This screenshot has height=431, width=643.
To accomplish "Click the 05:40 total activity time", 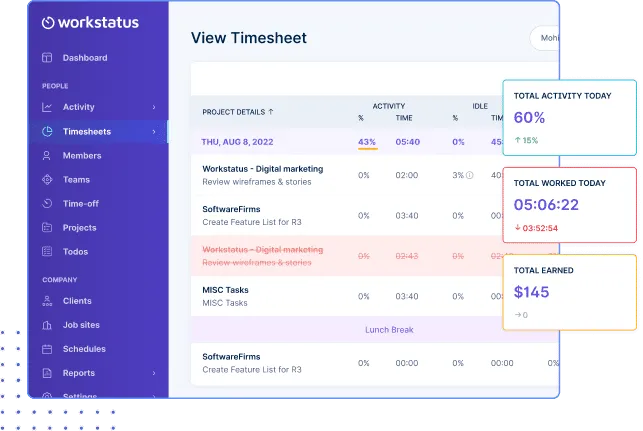I will click(x=408, y=142).
